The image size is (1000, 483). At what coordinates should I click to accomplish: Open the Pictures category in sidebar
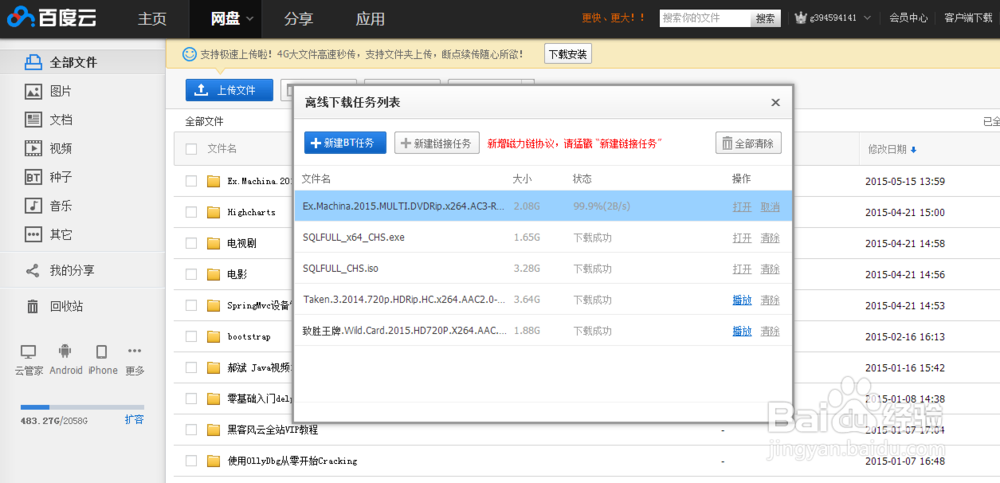(x=48, y=91)
